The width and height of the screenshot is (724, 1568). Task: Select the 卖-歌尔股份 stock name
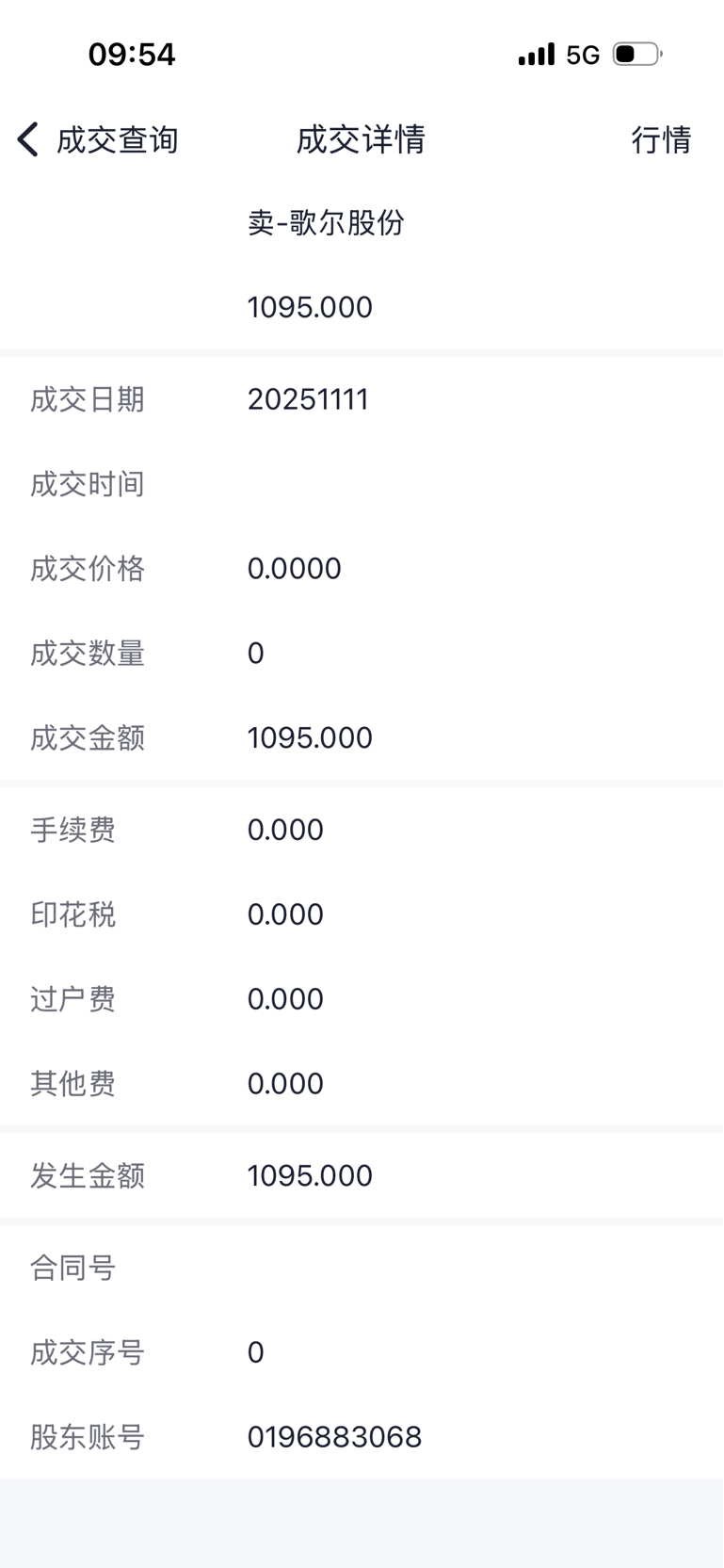point(326,222)
